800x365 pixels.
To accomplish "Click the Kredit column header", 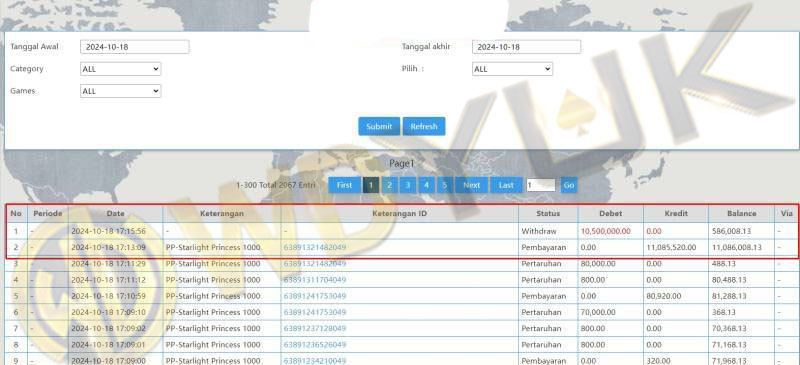I will click(676, 214).
